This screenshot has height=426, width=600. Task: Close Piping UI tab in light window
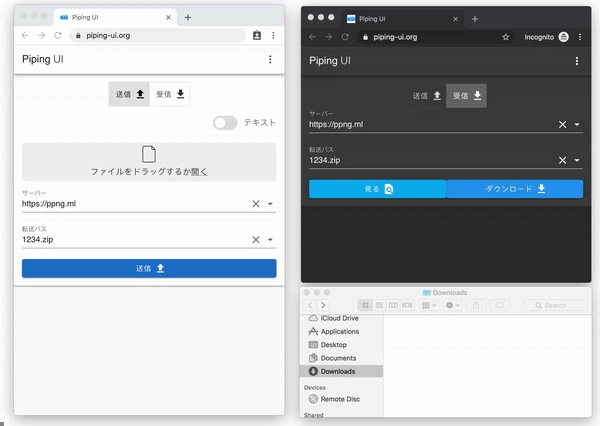[x=168, y=18]
